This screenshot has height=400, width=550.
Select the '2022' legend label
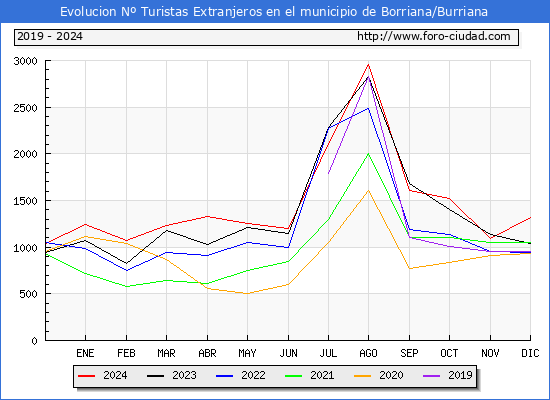click(x=253, y=375)
